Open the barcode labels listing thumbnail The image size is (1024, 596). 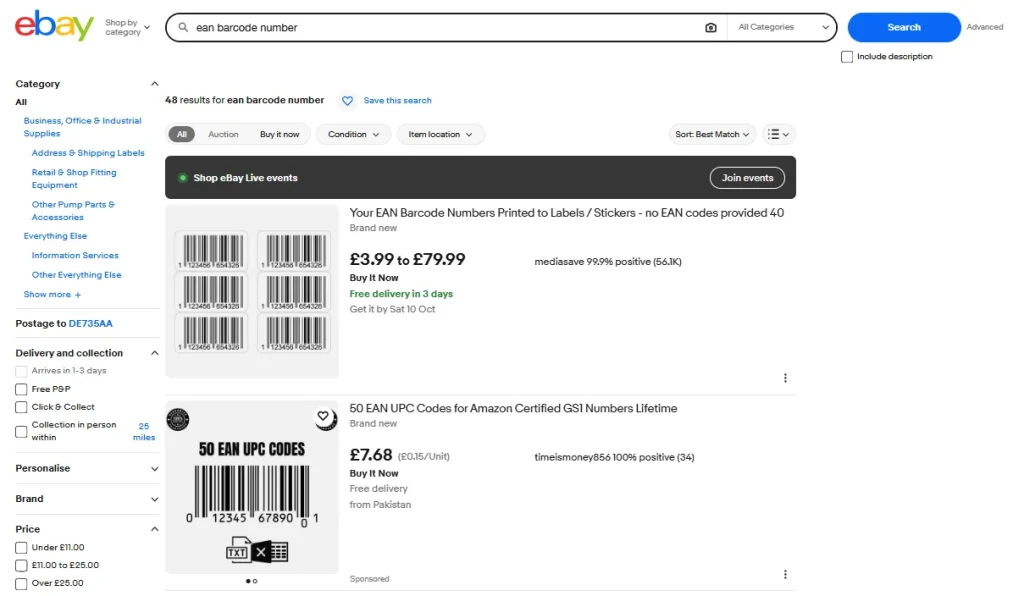(252, 291)
